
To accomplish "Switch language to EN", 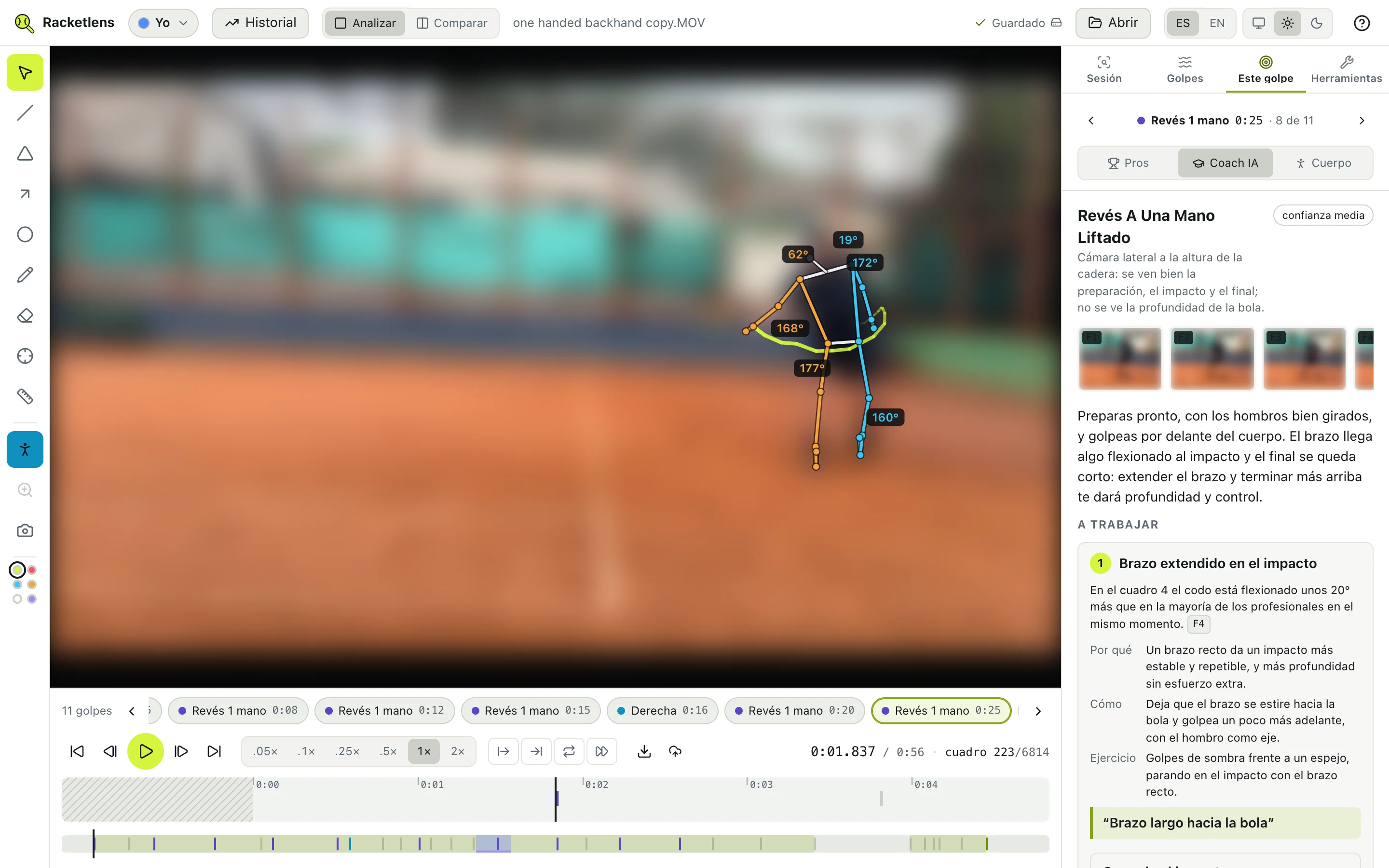I will tap(1217, 23).
